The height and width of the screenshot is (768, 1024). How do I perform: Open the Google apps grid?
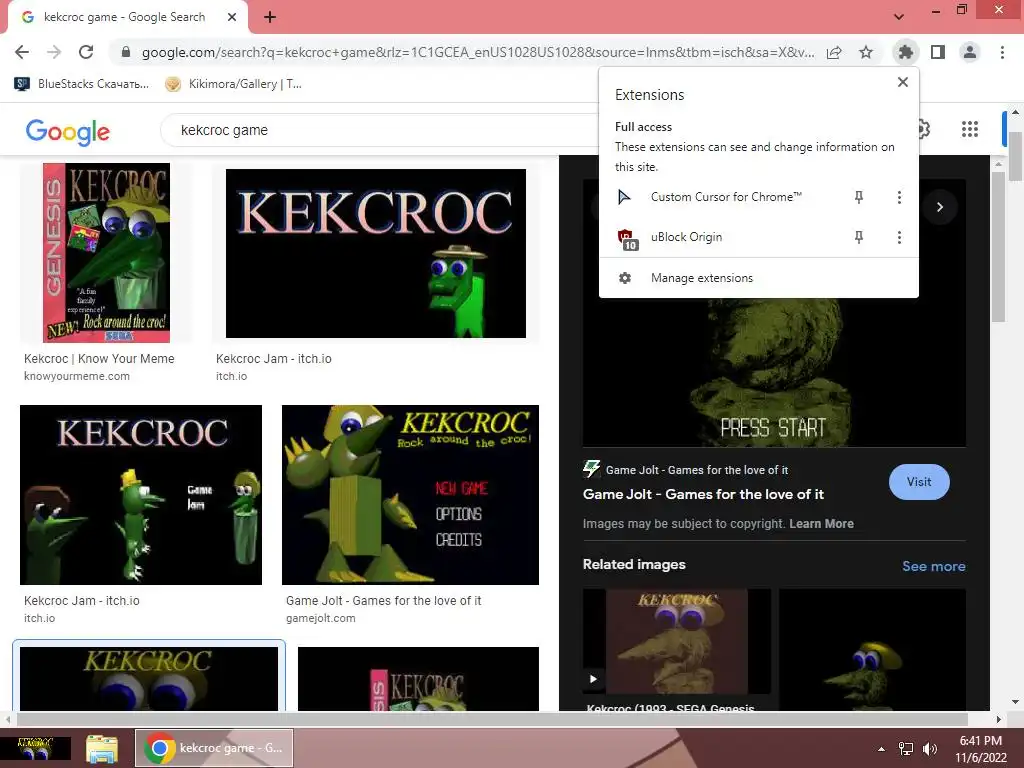click(970, 129)
